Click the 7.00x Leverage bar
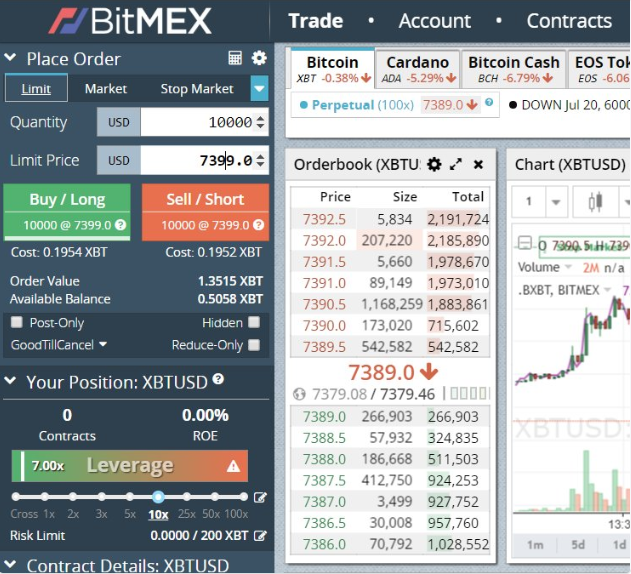This screenshot has height=574, width=631. click(130, 466)
